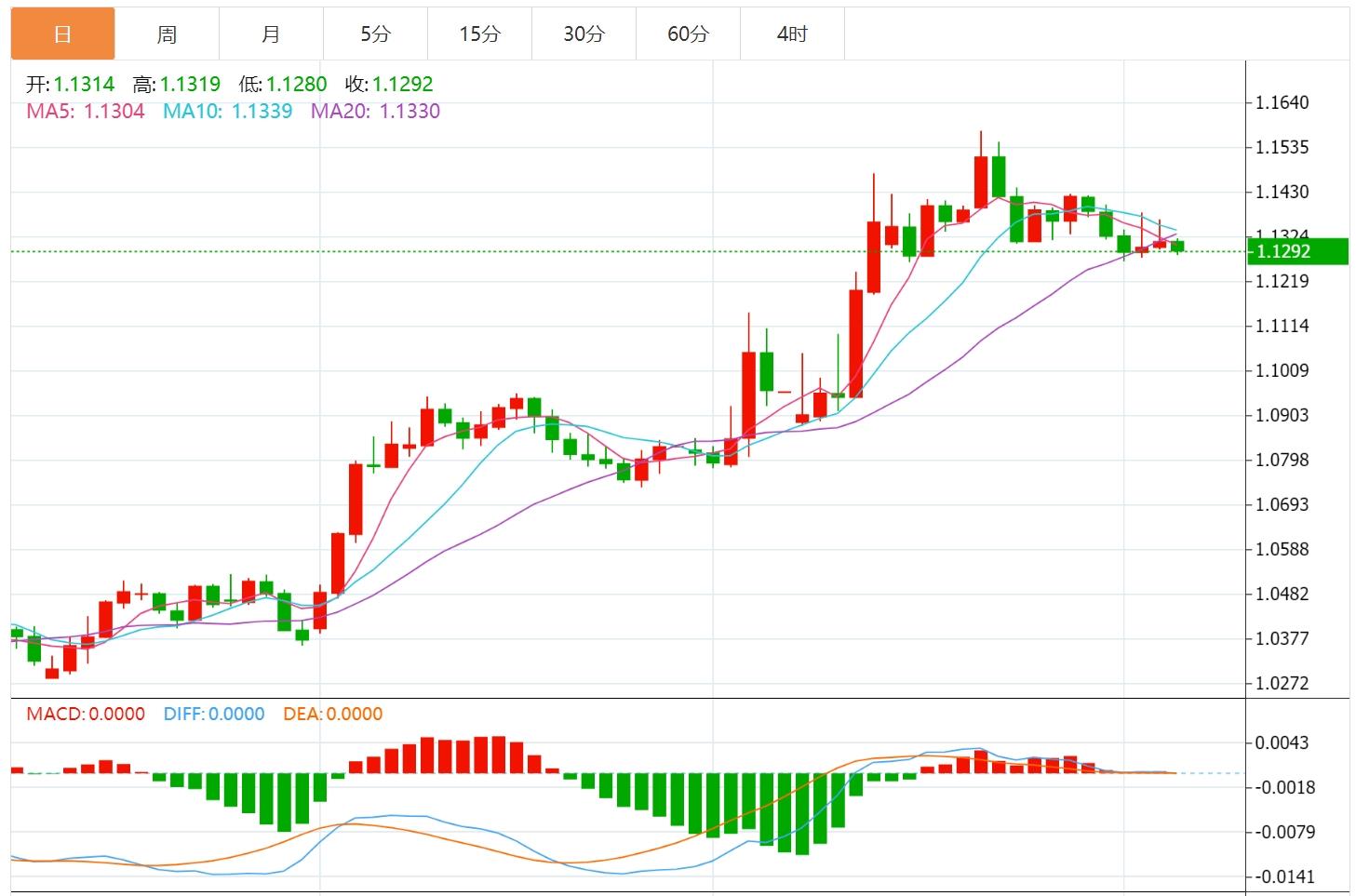Select the 15分 timeframe tab
The height and width of the screenshot is (896, 1356).
(x=479, y=34)
